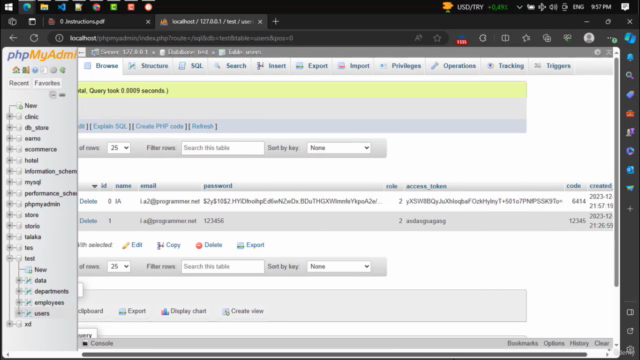640x360 pixels.
Task: Click top Filter rows search field
Action: [x=222, y=148]
